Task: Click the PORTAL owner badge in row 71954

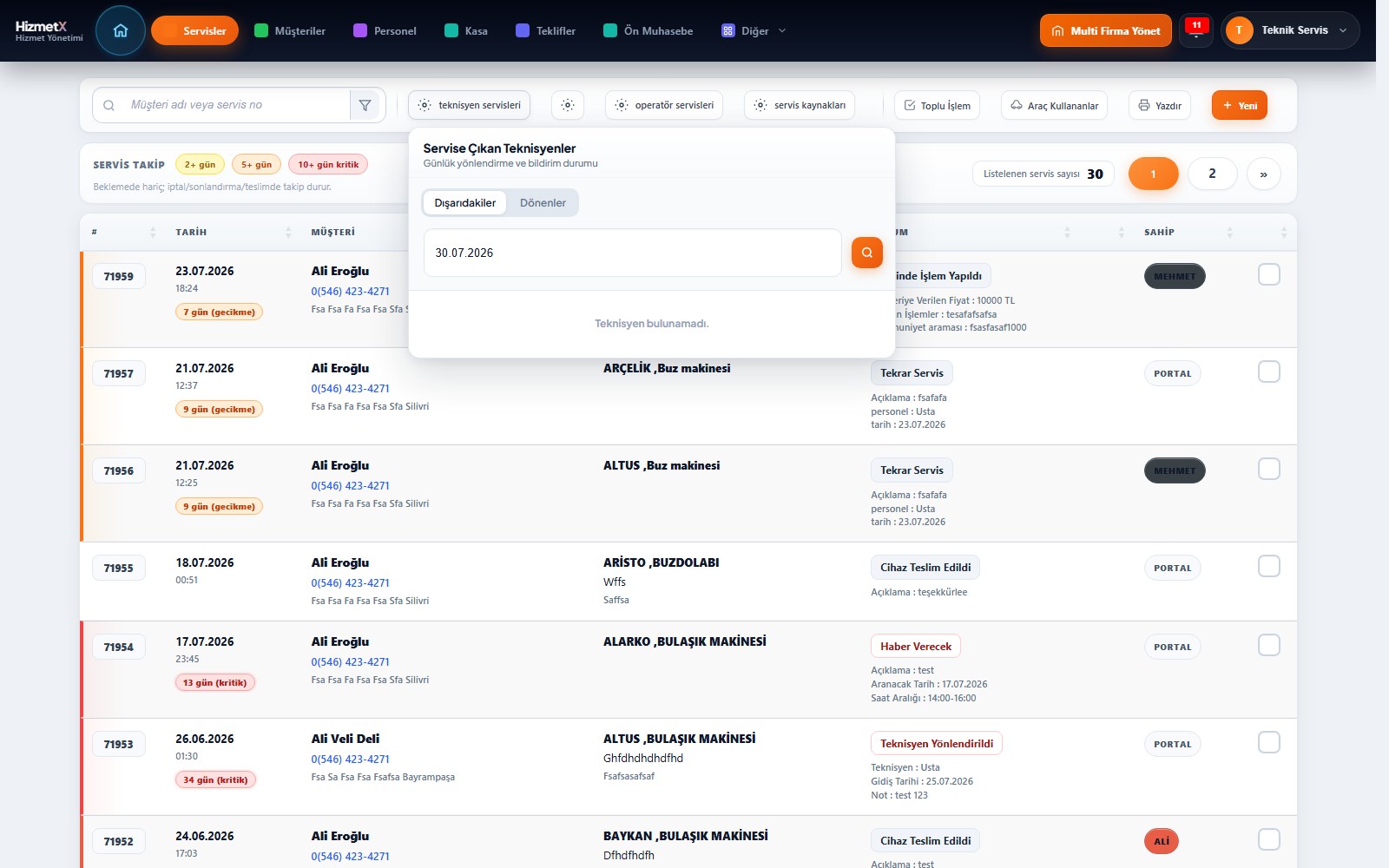Action: (1173, 647)
